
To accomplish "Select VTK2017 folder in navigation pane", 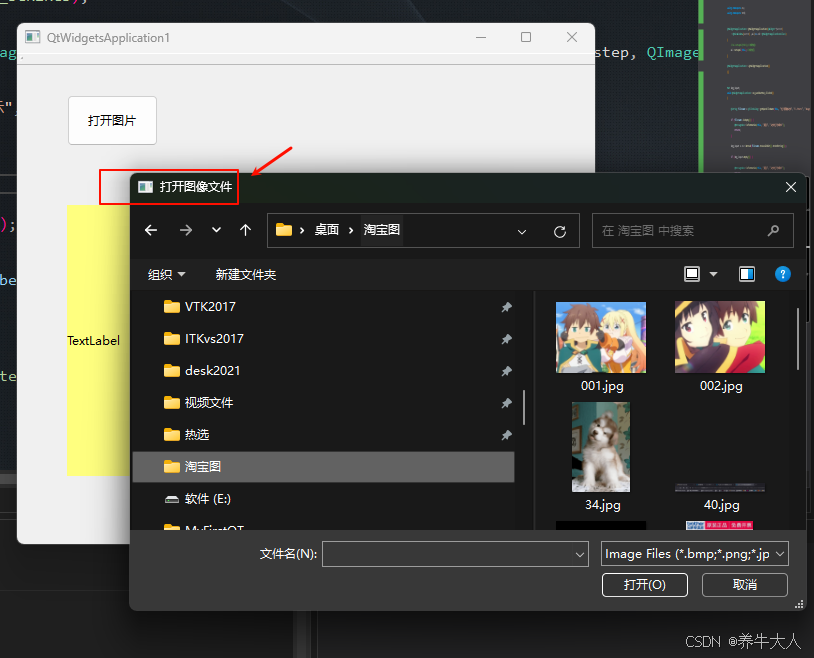I will coord(323,307).
